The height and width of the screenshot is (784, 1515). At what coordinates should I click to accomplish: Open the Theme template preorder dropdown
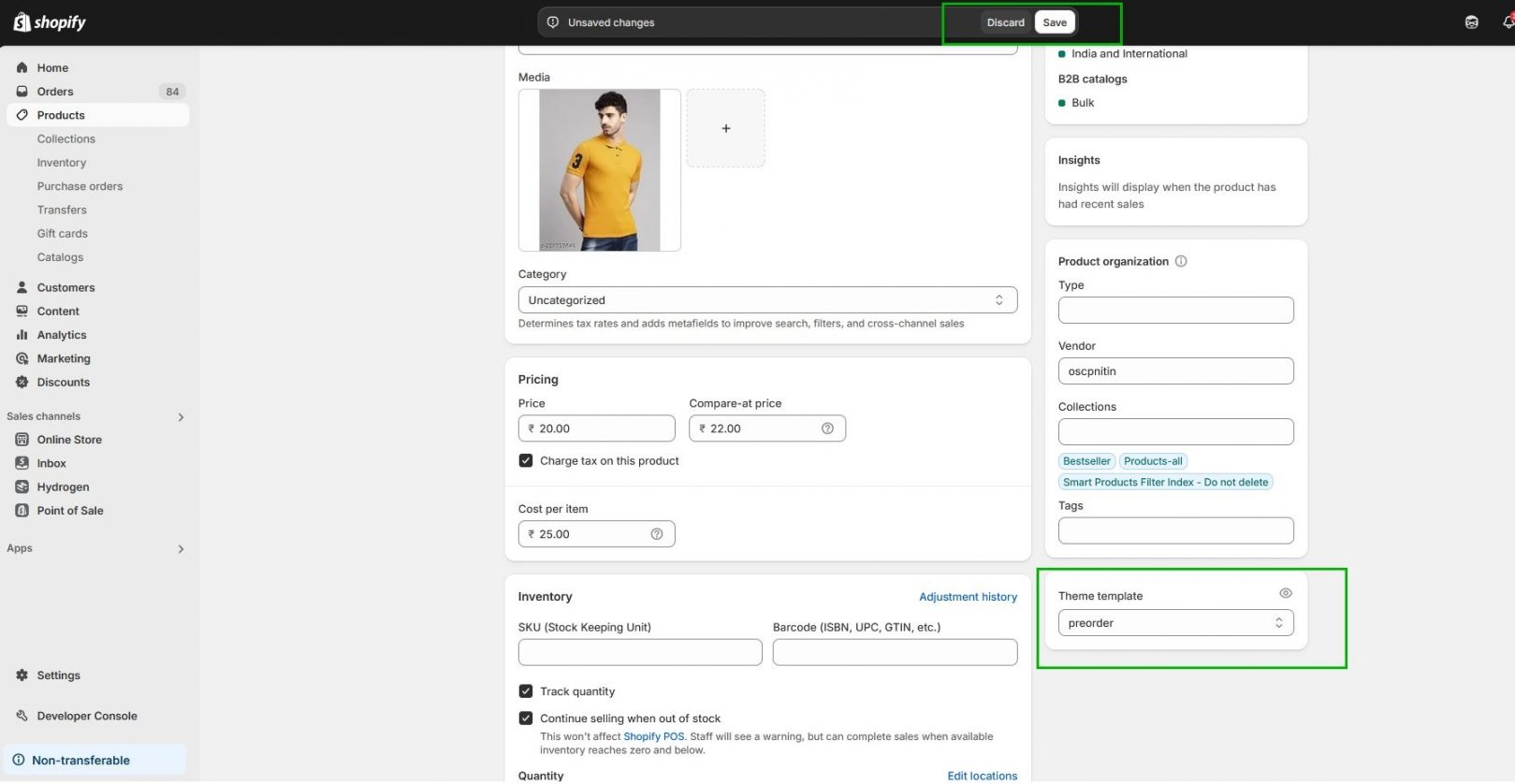click(x=1175, y=623)
